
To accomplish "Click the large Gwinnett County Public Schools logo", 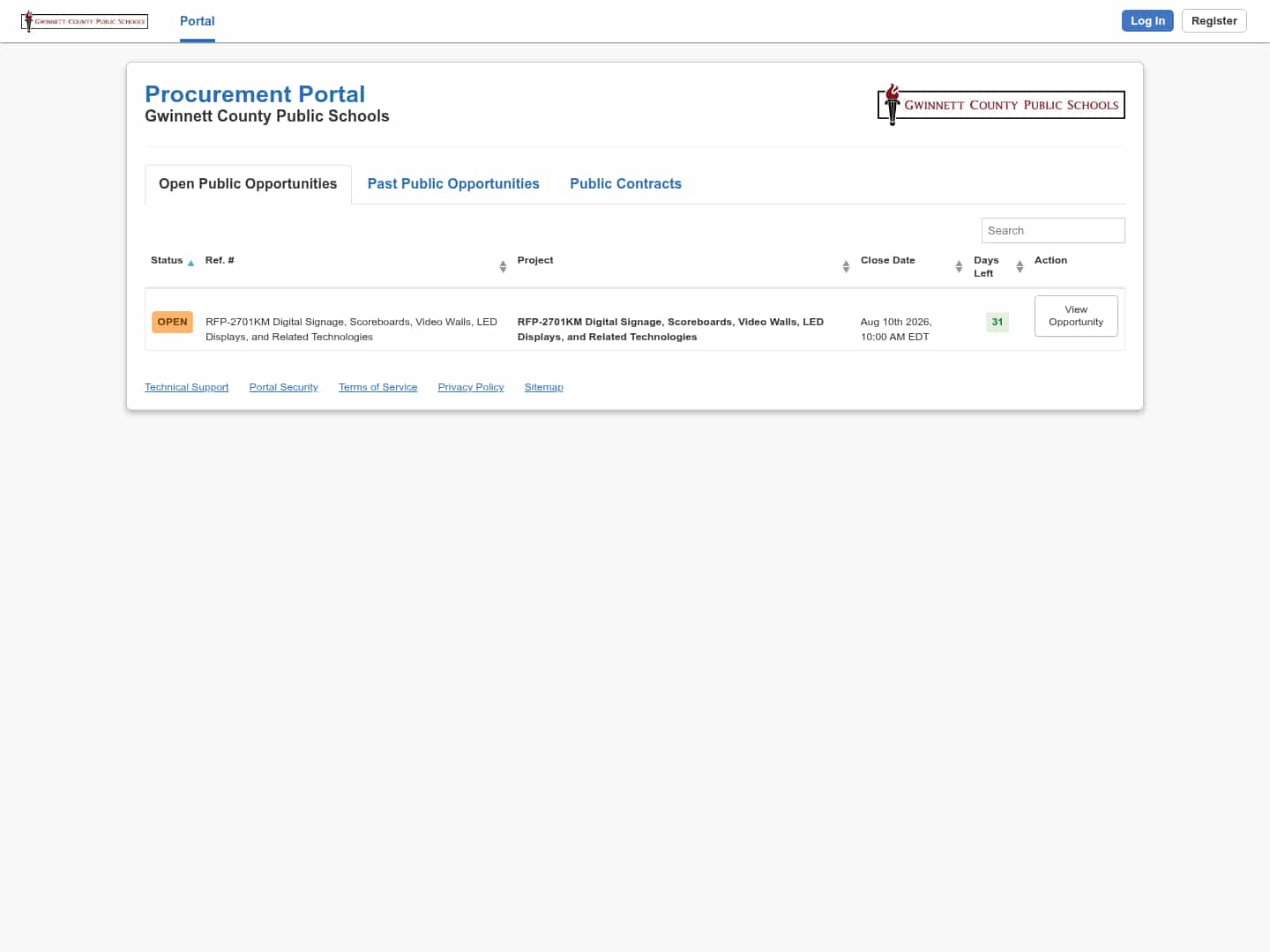I will click(x=1001, y=105).
